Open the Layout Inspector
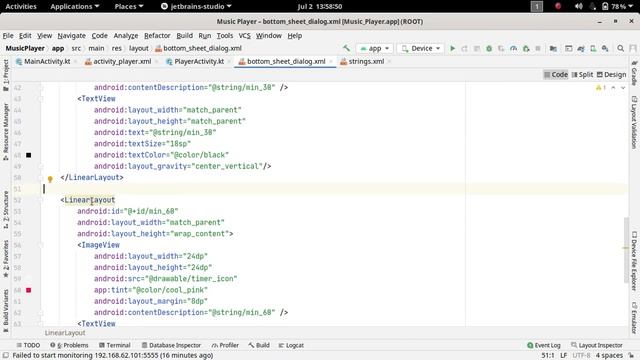The image size is (640, 360). [x=597, y=345]
